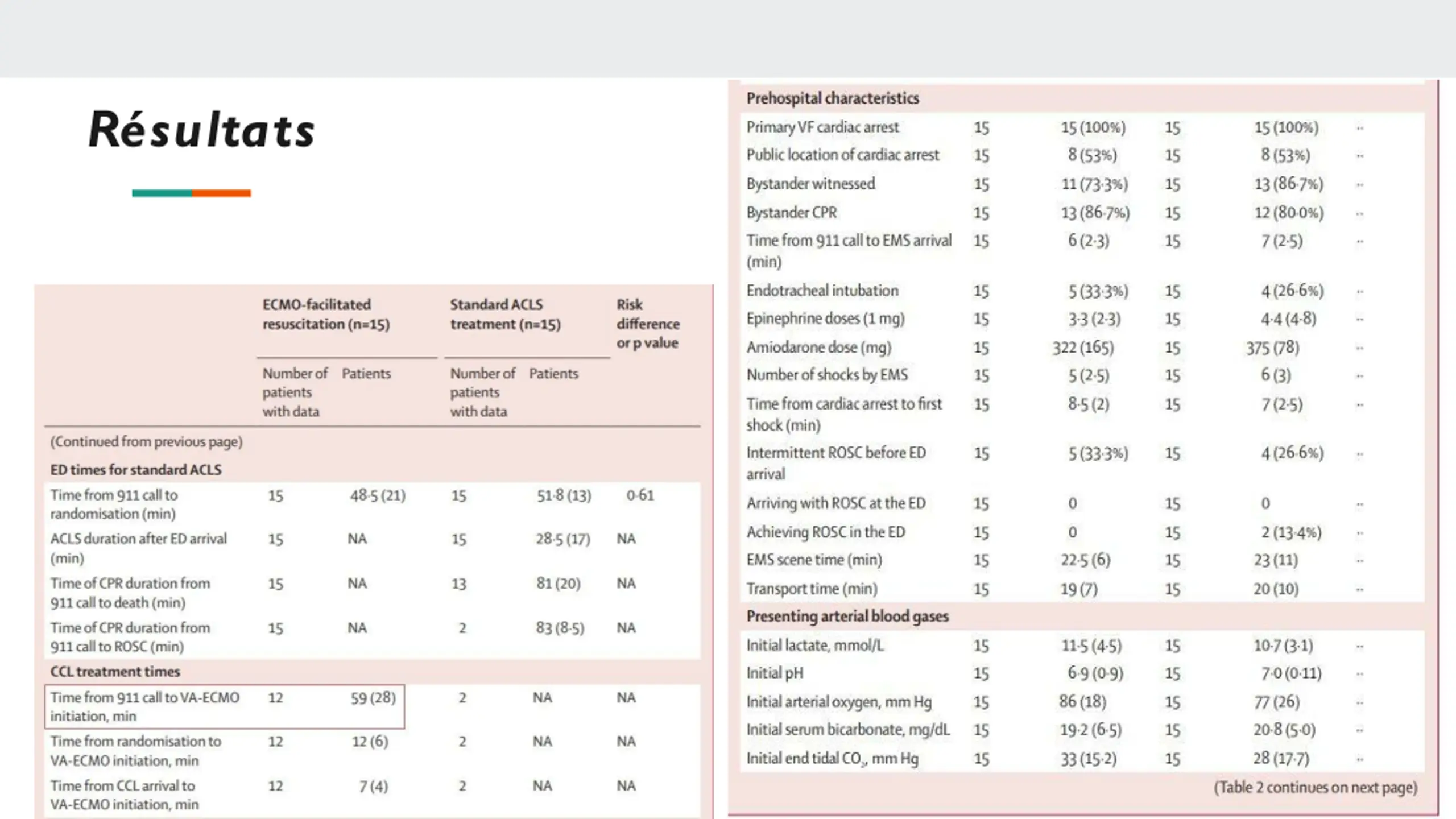Image resolution: width=1456 pixels, height=819 pixels.
Task: Select the highlighted VA-ECMO initiation row box
Action: [x=225, y=706]
